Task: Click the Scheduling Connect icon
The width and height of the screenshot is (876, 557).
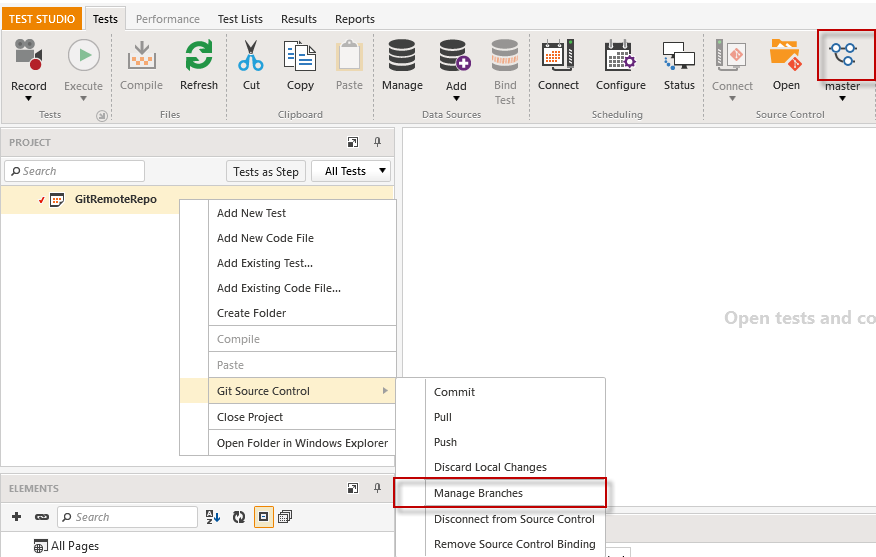Action: pyautogui.click(x=558, y=55)
